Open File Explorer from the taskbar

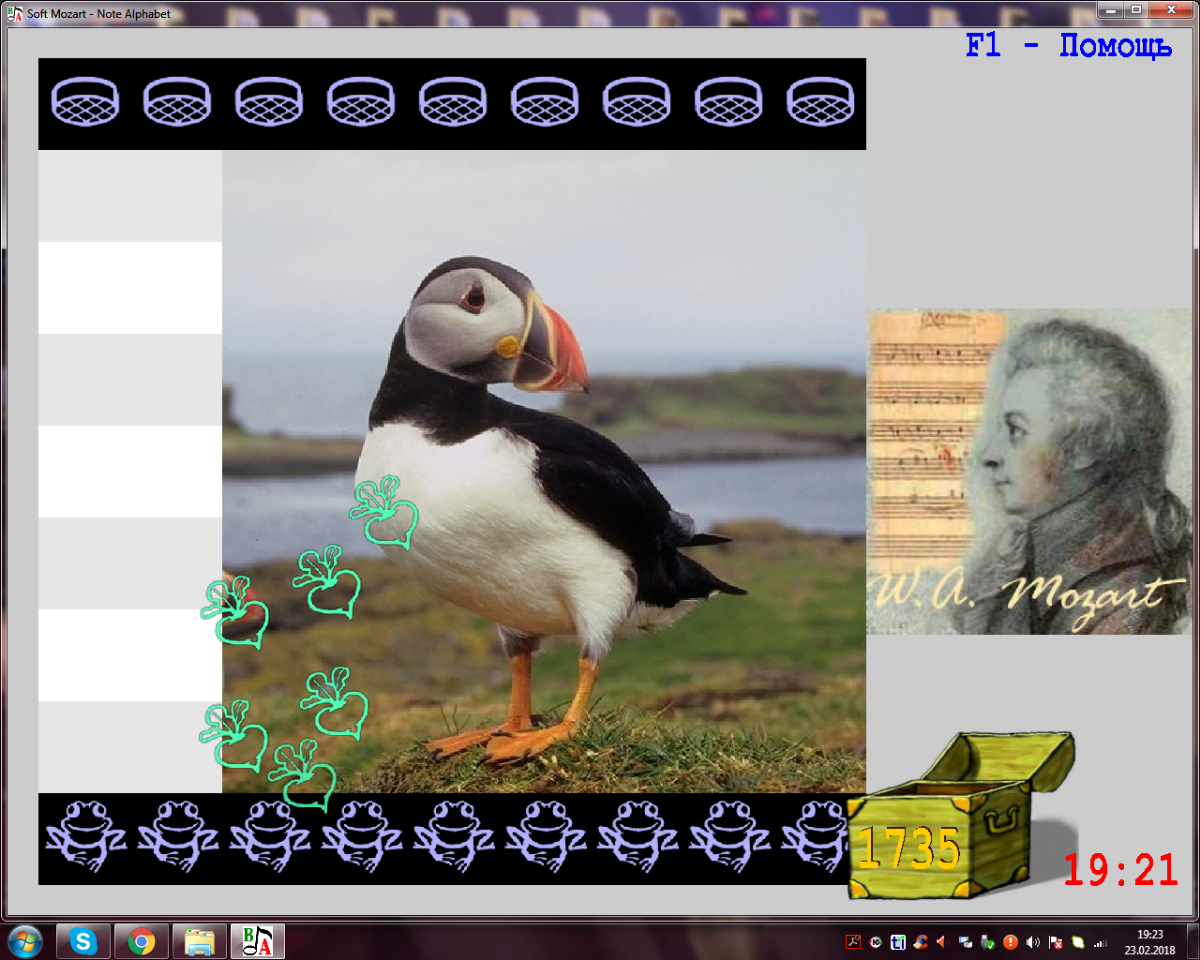point(199,941)
